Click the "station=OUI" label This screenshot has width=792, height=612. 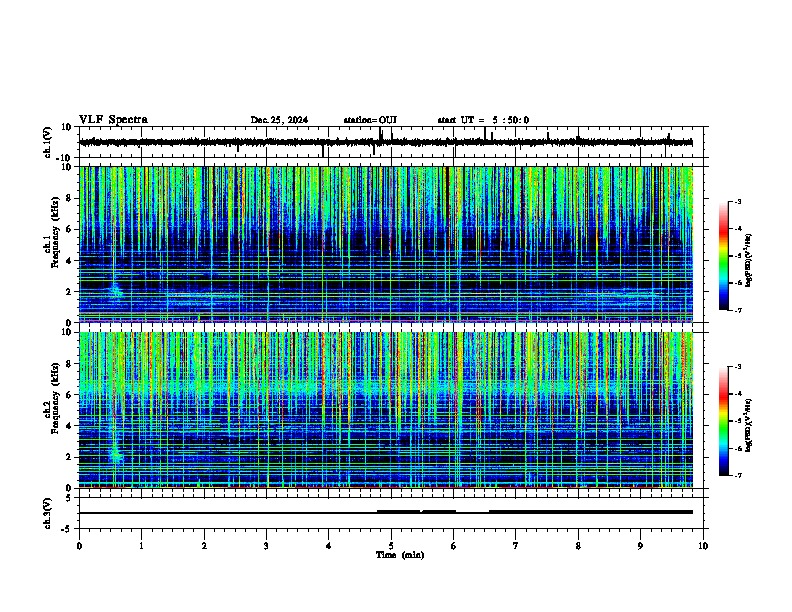click(370, 120)
